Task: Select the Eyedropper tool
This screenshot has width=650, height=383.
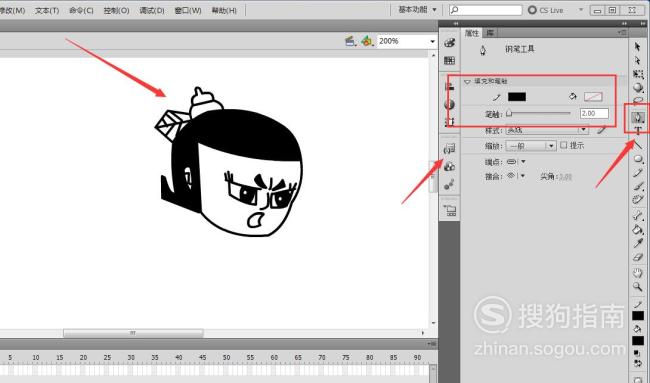Action: pos(638,243)
